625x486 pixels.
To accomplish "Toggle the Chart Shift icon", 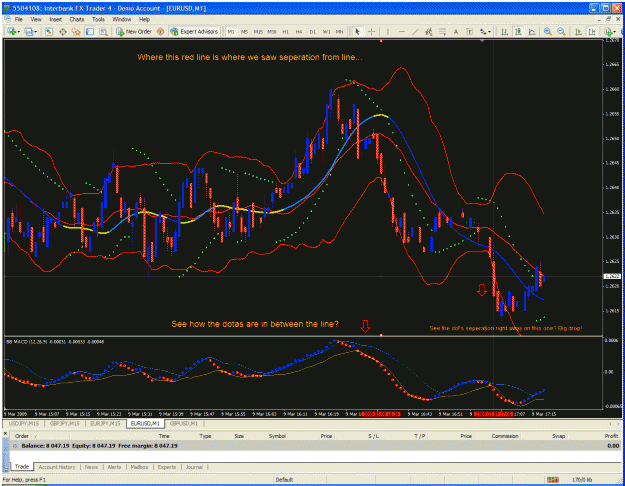I will coord(592,31).
